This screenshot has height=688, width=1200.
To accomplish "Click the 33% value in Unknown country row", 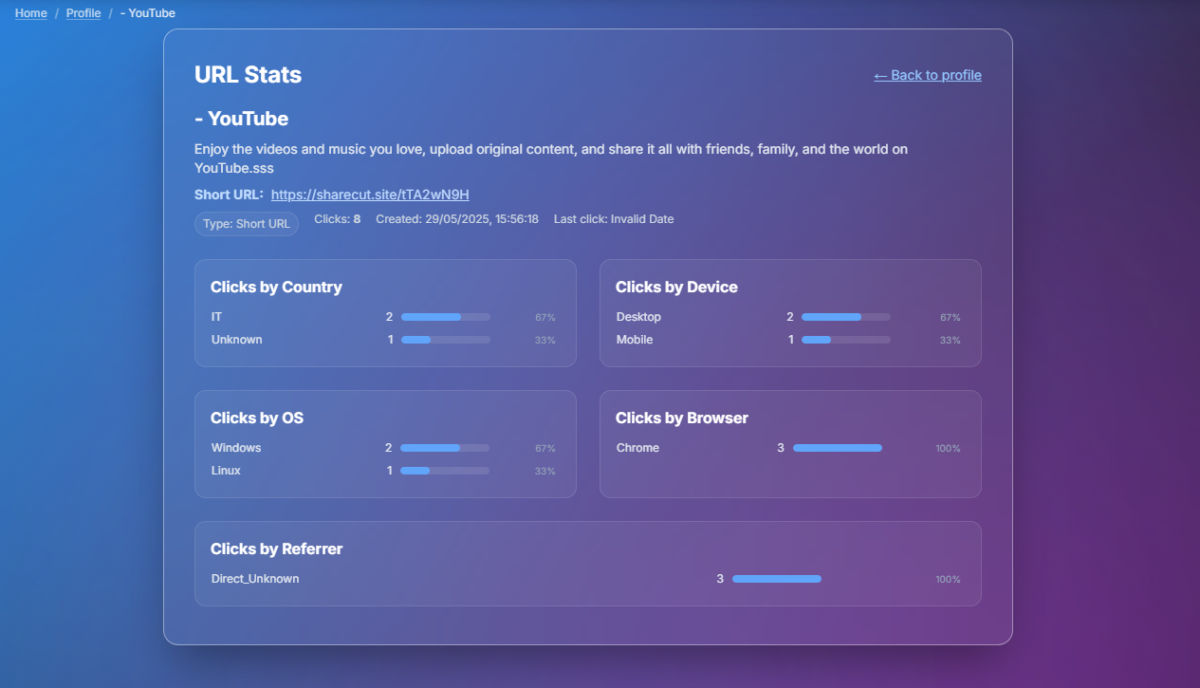I will click(545, 341).
